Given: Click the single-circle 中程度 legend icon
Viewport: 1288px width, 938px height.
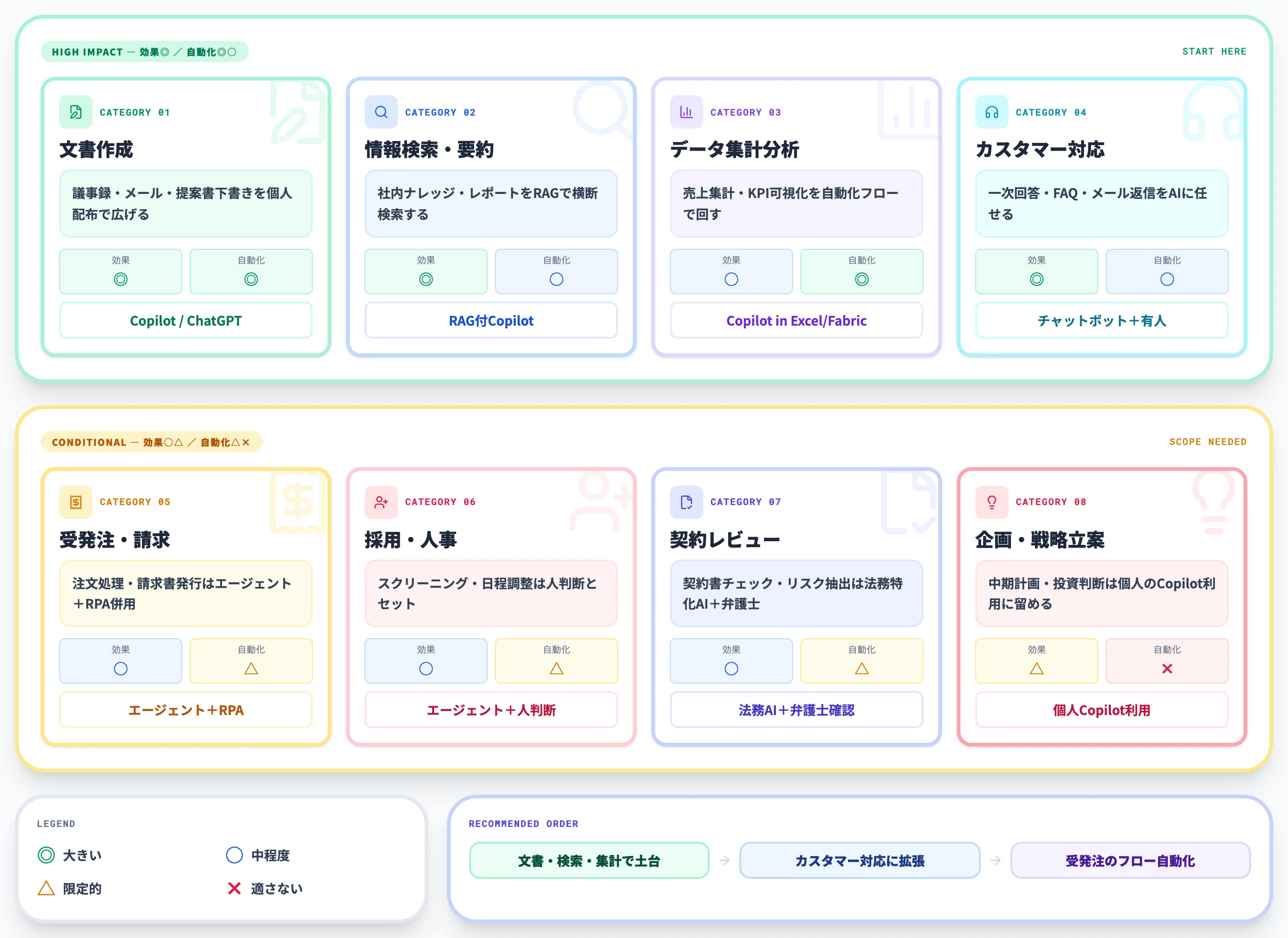Looking at the screenshot, I should pos(235,855).
